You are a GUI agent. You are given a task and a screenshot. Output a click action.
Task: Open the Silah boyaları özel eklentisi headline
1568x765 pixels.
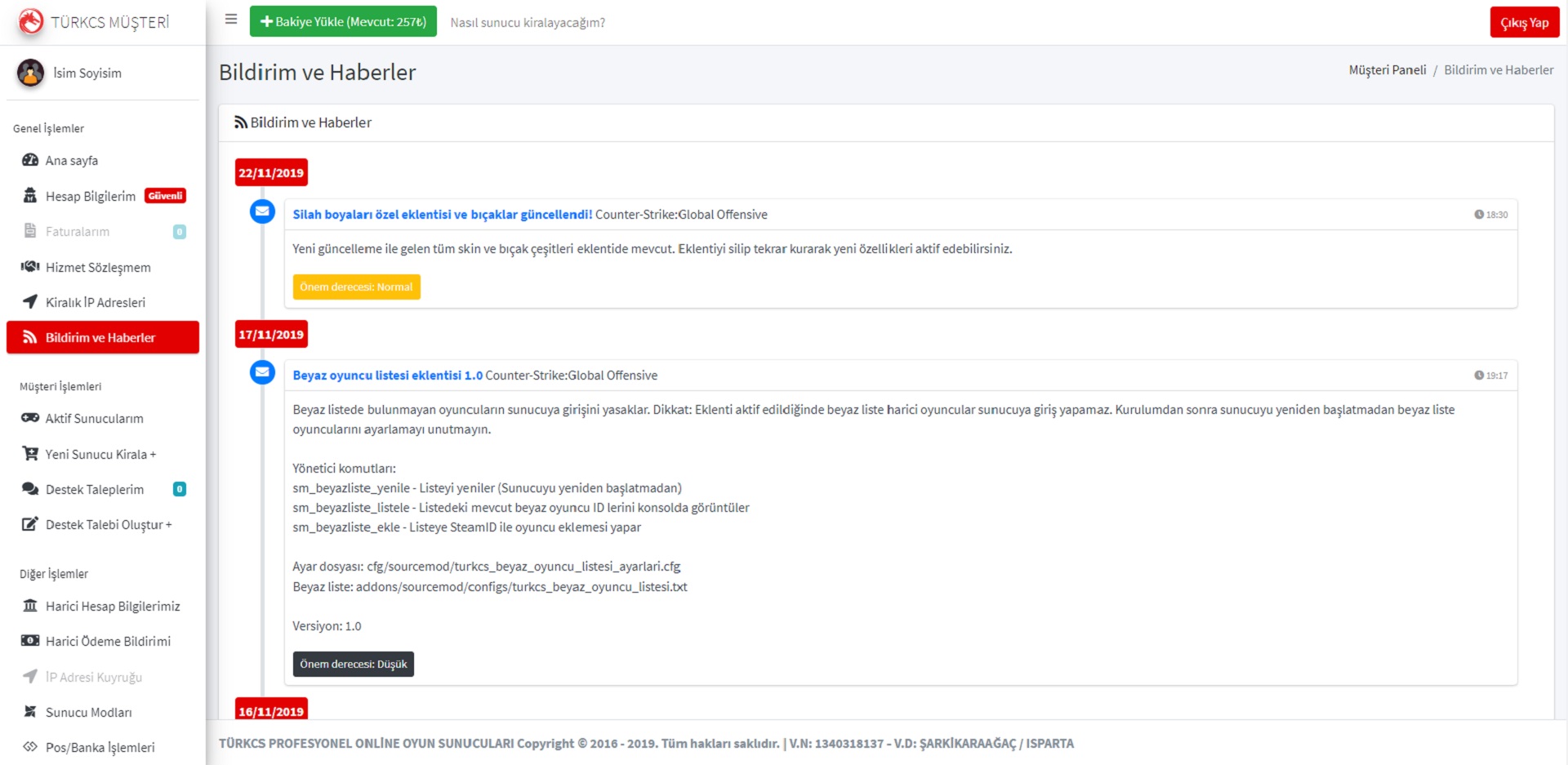[x=442, y=215]
